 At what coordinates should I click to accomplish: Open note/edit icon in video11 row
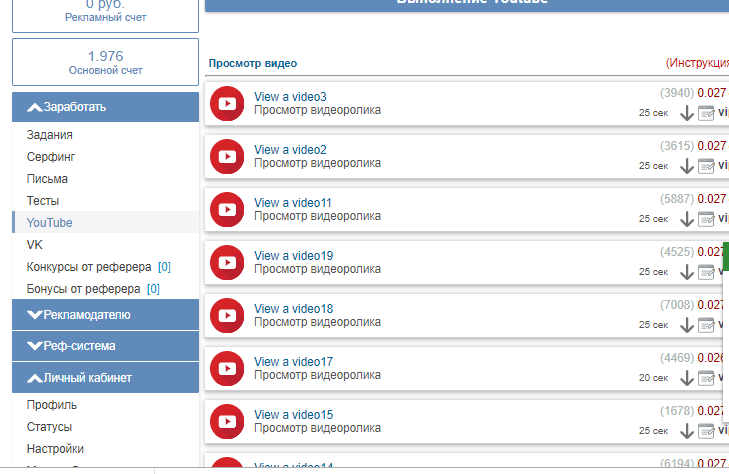coord(706,219)
